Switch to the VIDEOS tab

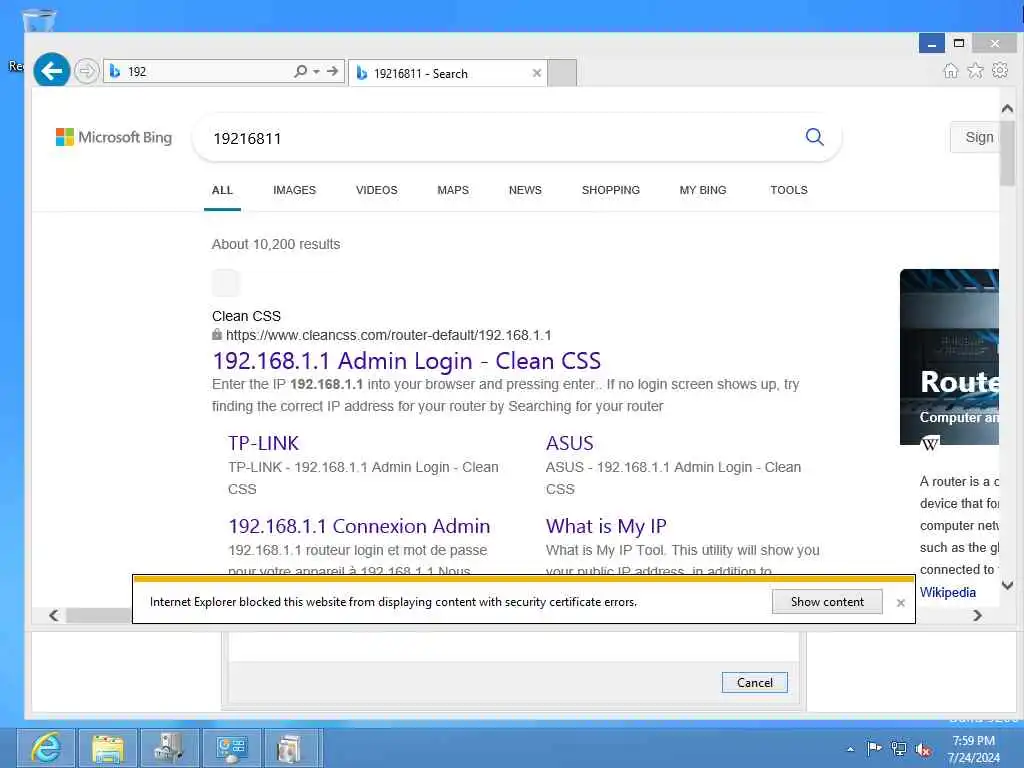tap(377, 190)
